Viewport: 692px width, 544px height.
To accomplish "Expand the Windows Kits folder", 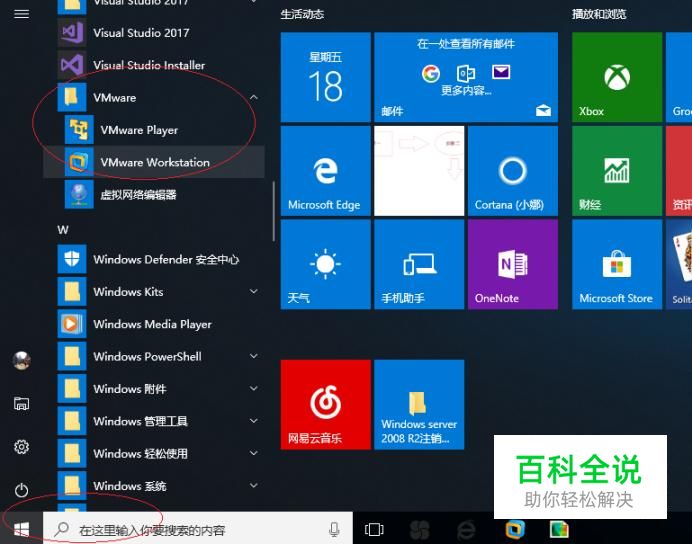I will coord(254,292).
